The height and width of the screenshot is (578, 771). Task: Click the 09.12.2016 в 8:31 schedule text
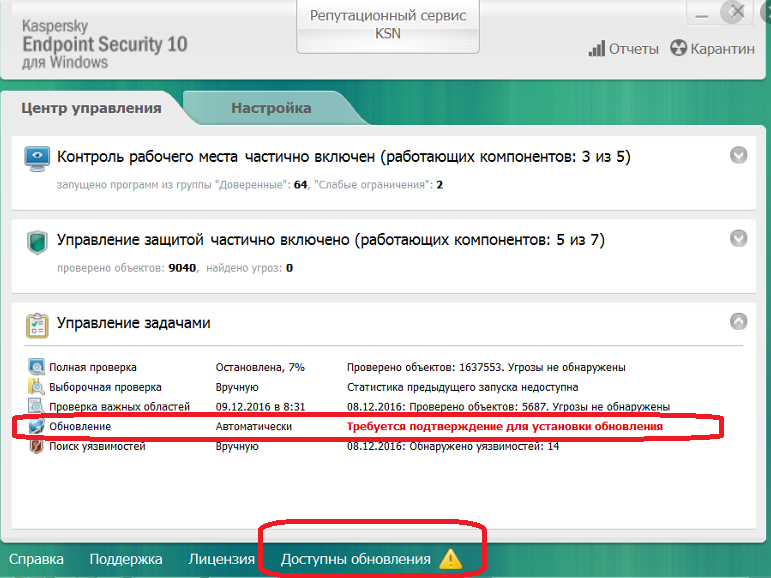(x=260, y=407)
